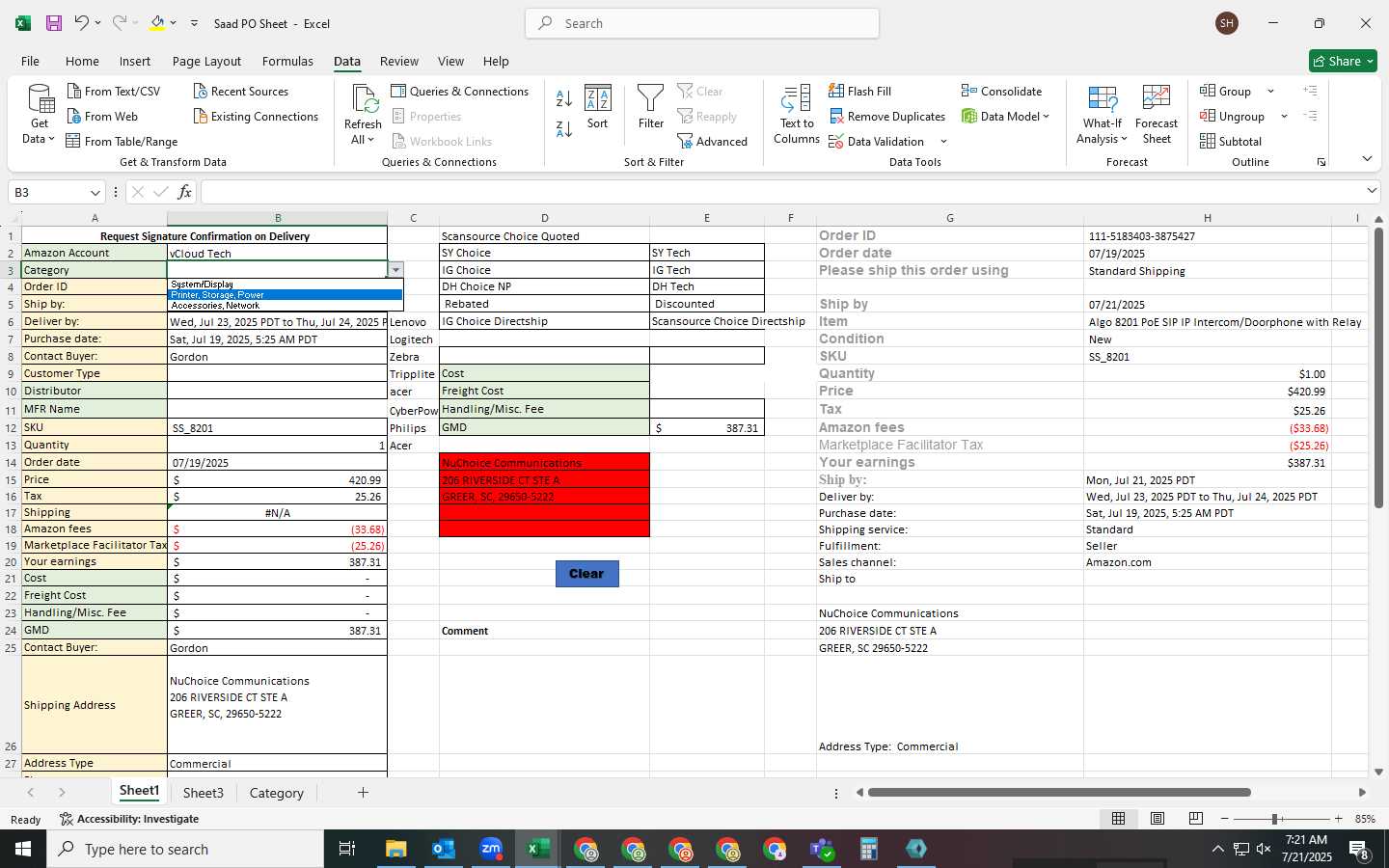Open What-If Analysis
The height and width of the screenshot is (868, 1389).
coord(1102,114)
